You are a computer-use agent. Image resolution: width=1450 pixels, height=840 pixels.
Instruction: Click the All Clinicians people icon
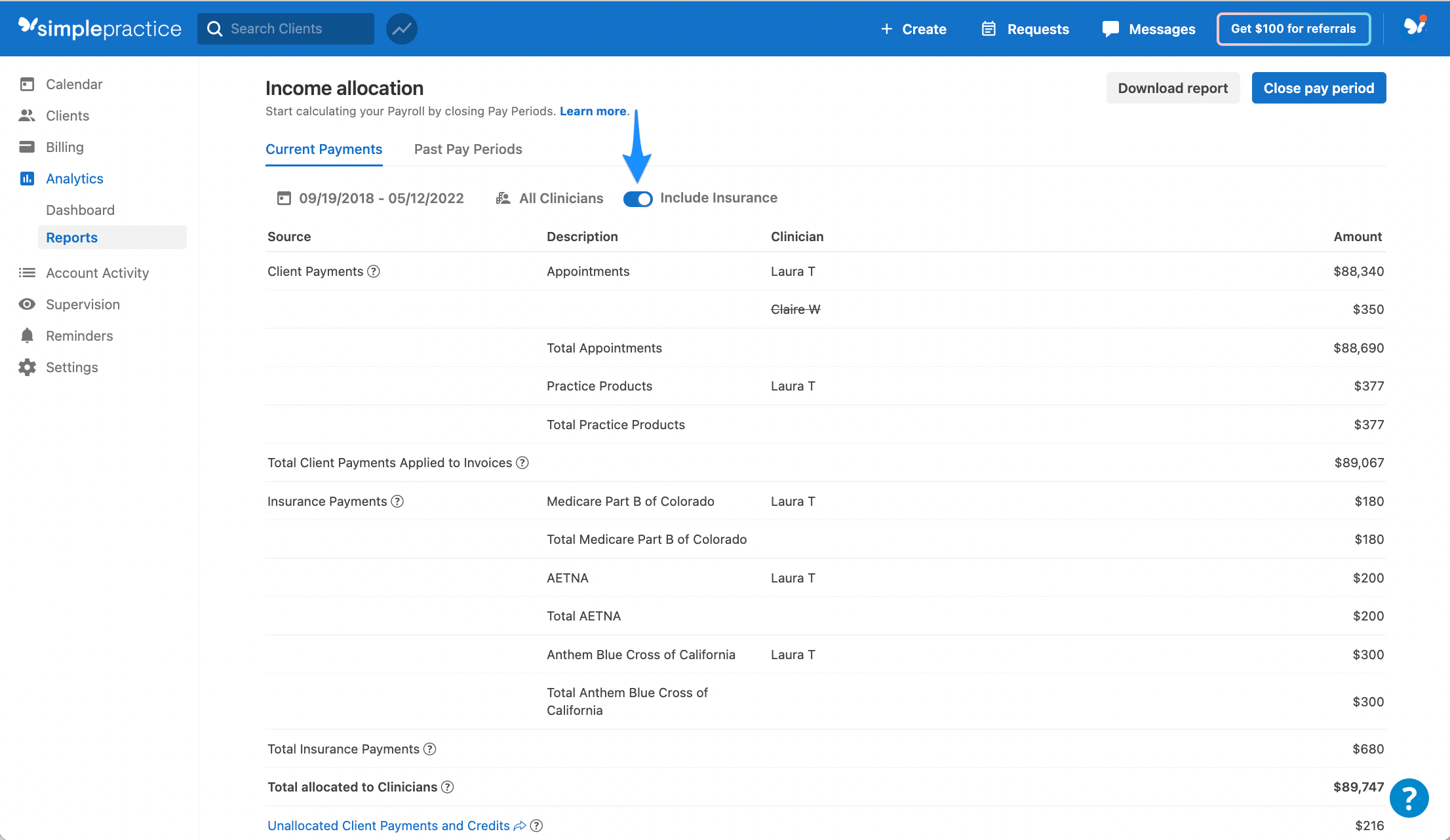click(503, 198)
